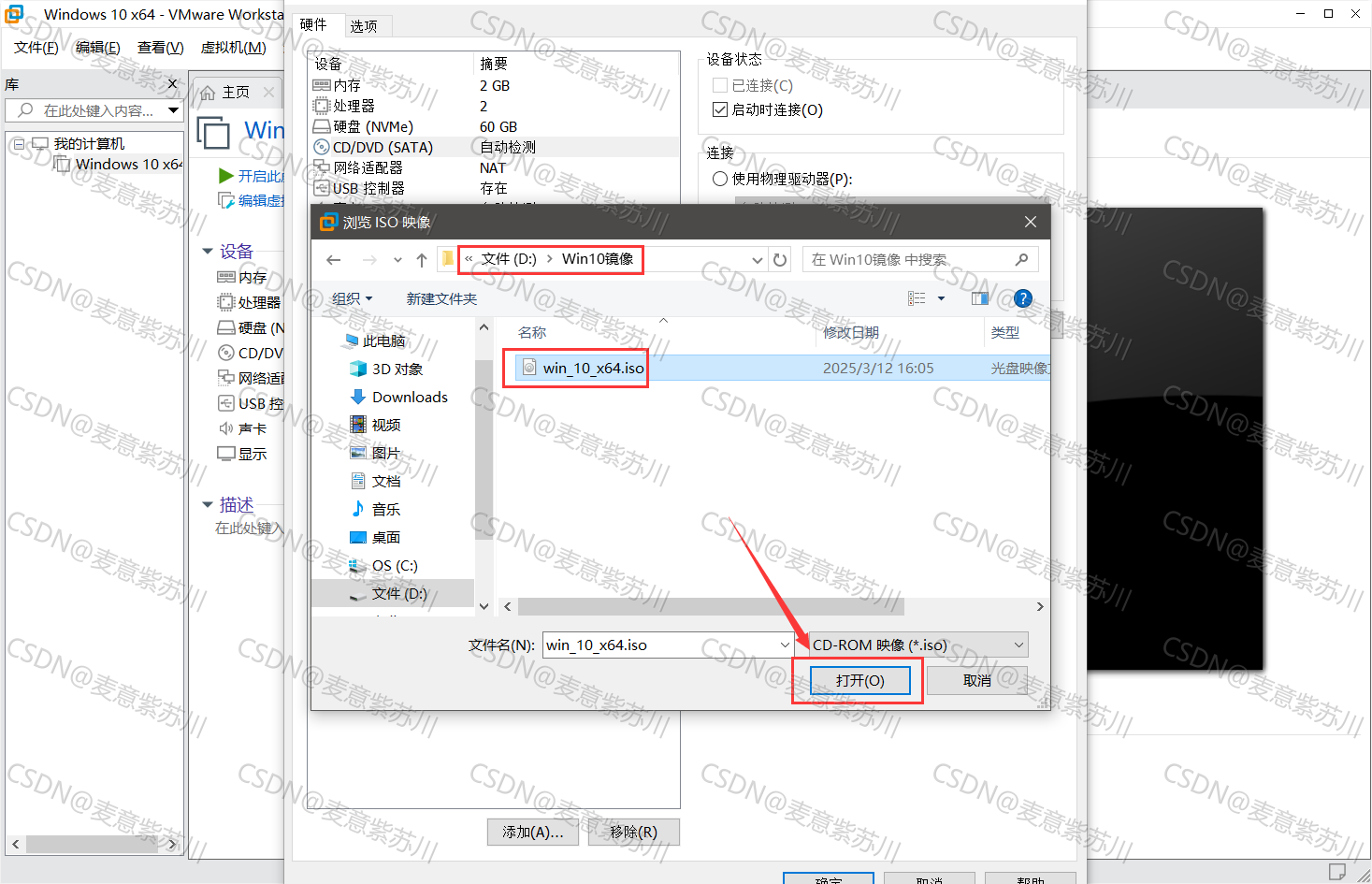Screen dimensions: 1372x884
Task: Click 新建文件夹 button
Action: [441, 298]
